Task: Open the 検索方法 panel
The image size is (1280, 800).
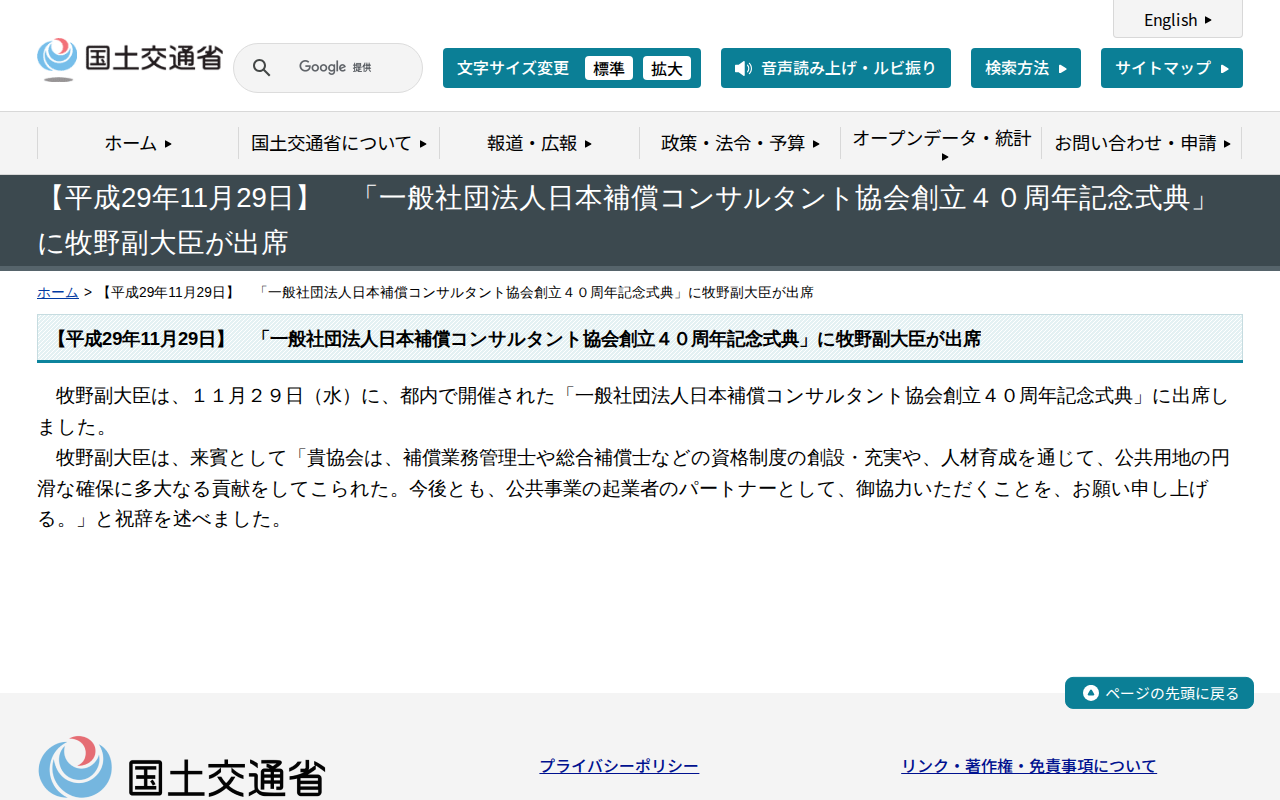Action: (x=1025, y=67)
